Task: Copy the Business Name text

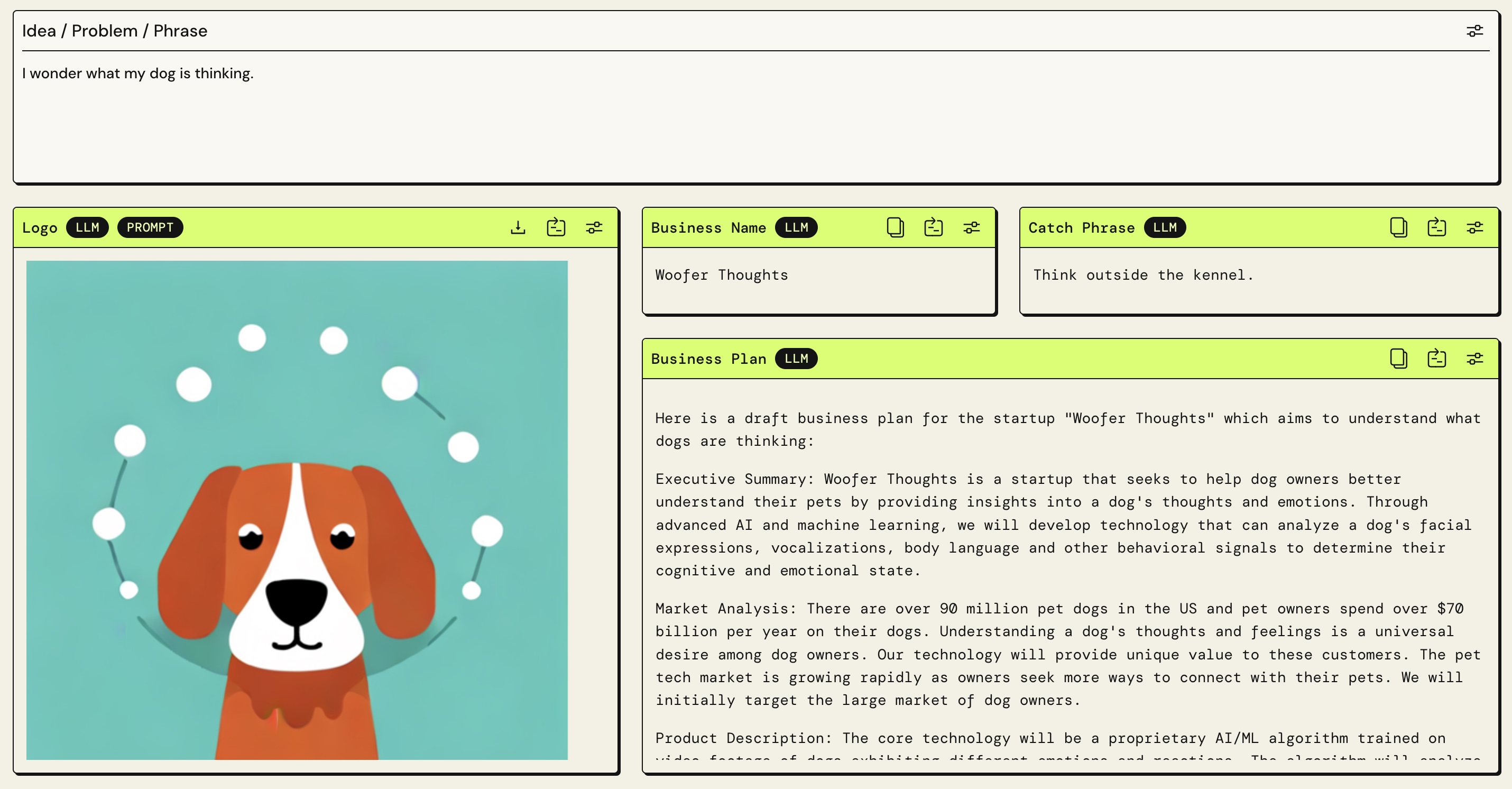Action: coord(895,227)
